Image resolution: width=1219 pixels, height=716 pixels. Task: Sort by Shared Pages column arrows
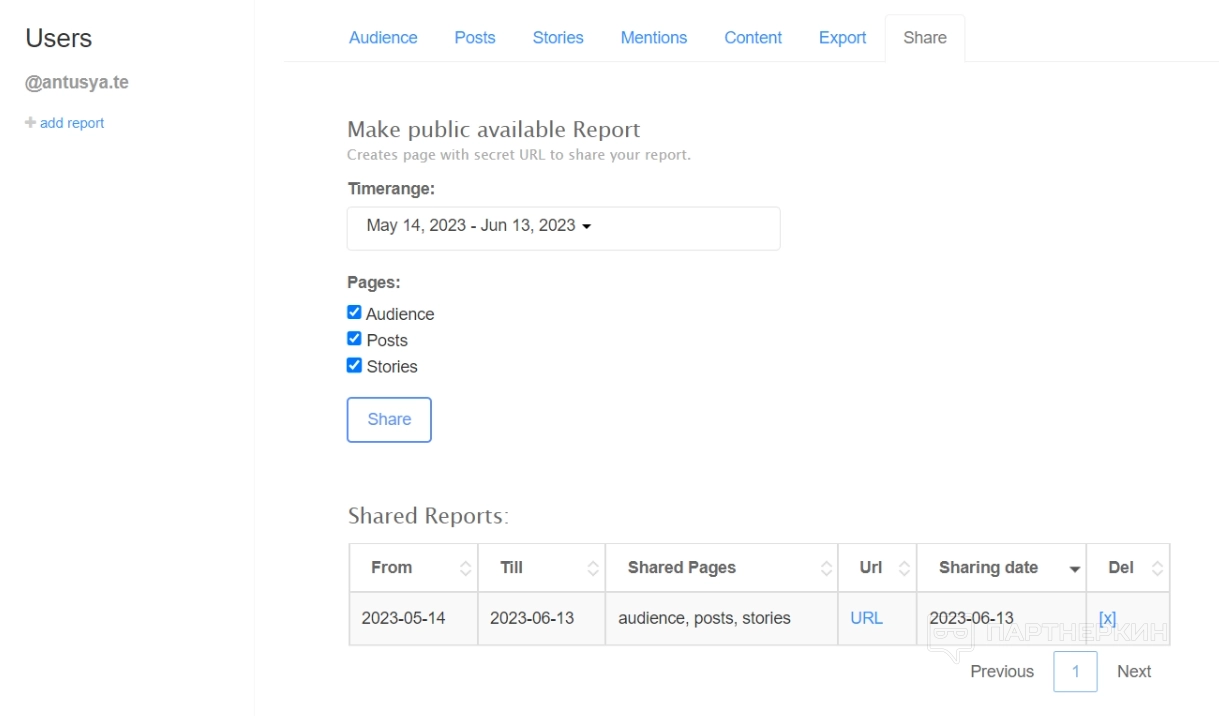[x=826, y=568]
